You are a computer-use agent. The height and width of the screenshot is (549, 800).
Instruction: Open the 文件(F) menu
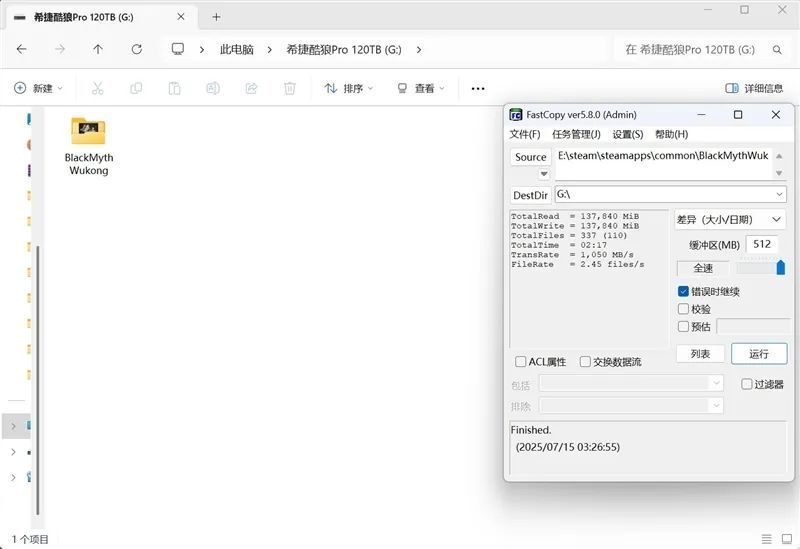(x=524, y=134)
